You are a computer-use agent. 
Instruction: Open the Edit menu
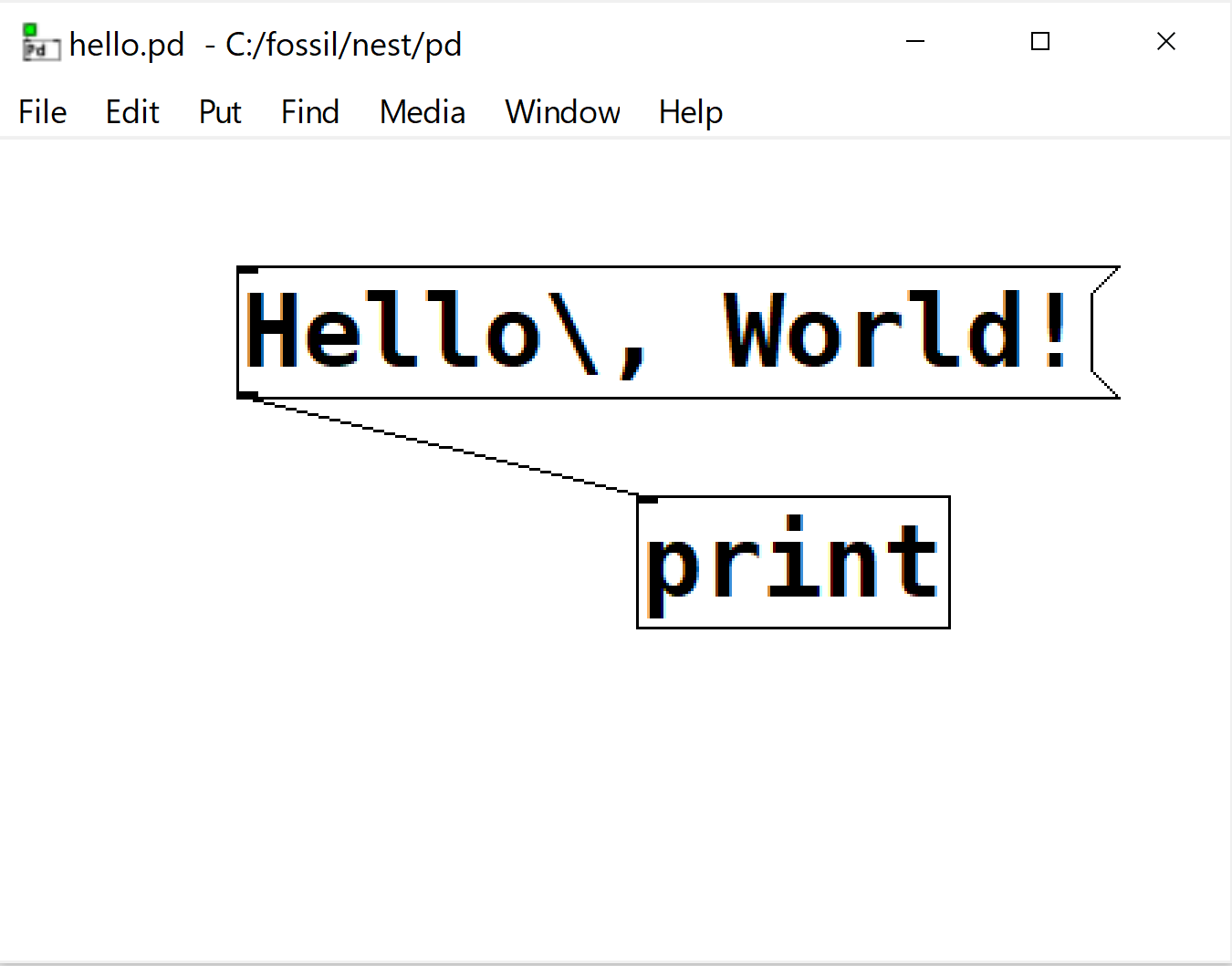132,112
